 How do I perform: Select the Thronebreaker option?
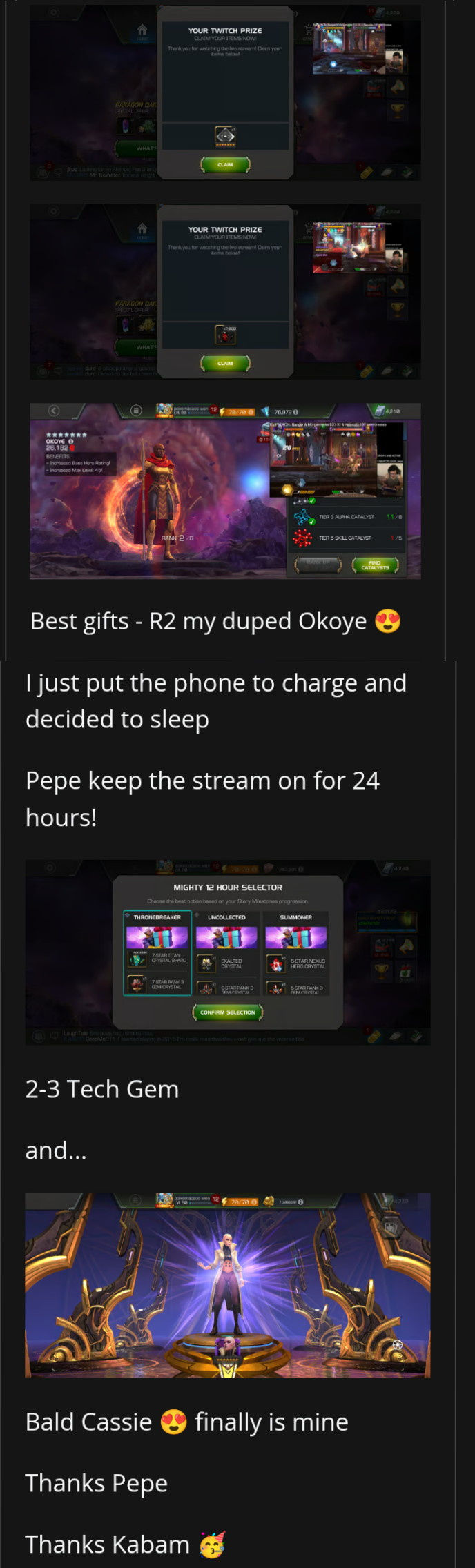157,953
